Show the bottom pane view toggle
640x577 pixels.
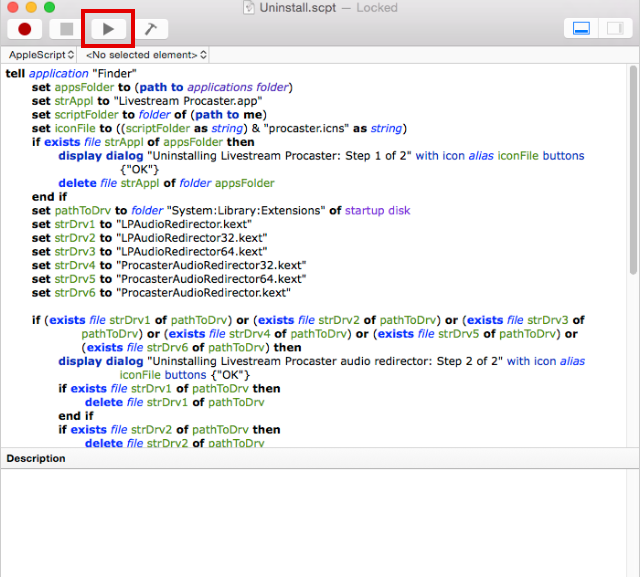581,29
